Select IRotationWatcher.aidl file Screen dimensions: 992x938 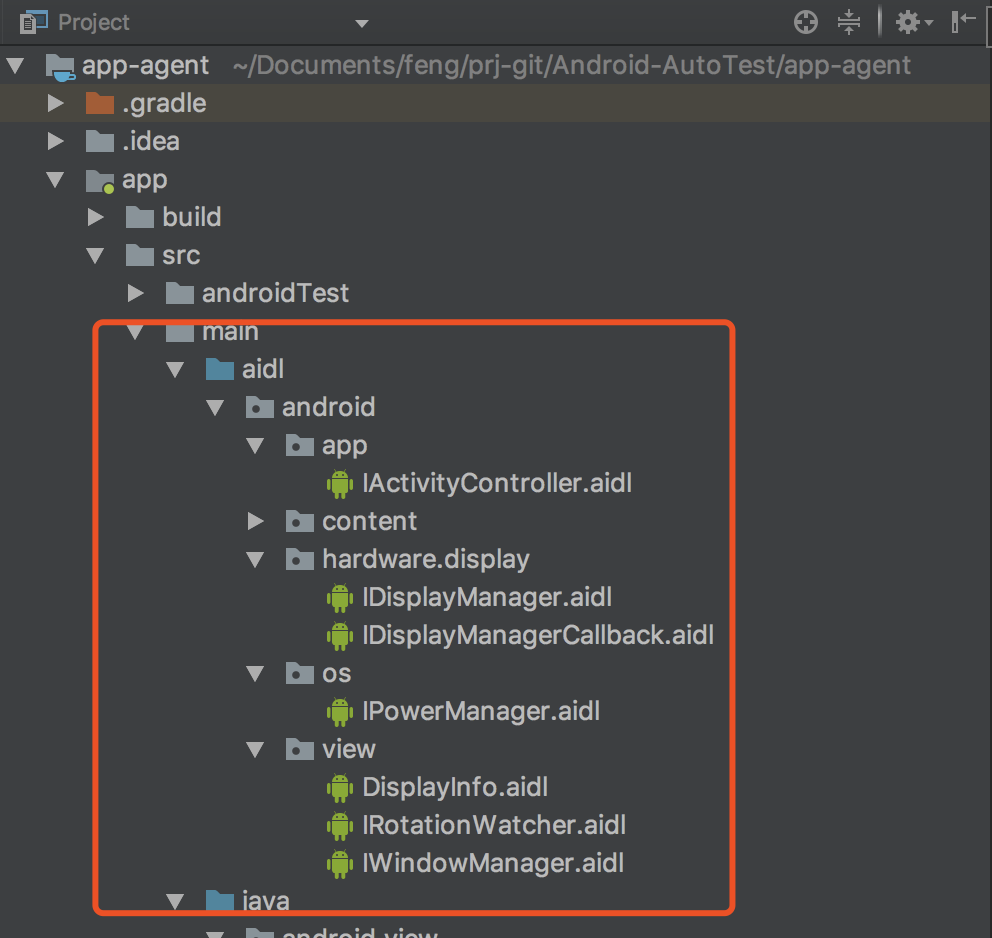tap(494, 826)
